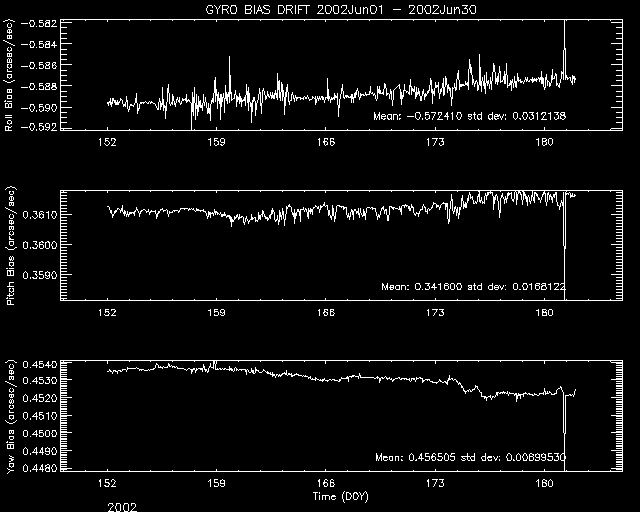Click the 0.4500 tick on Yaw Bias axis
This screenshot has width=640, height=512.
(x=40, y=433)
